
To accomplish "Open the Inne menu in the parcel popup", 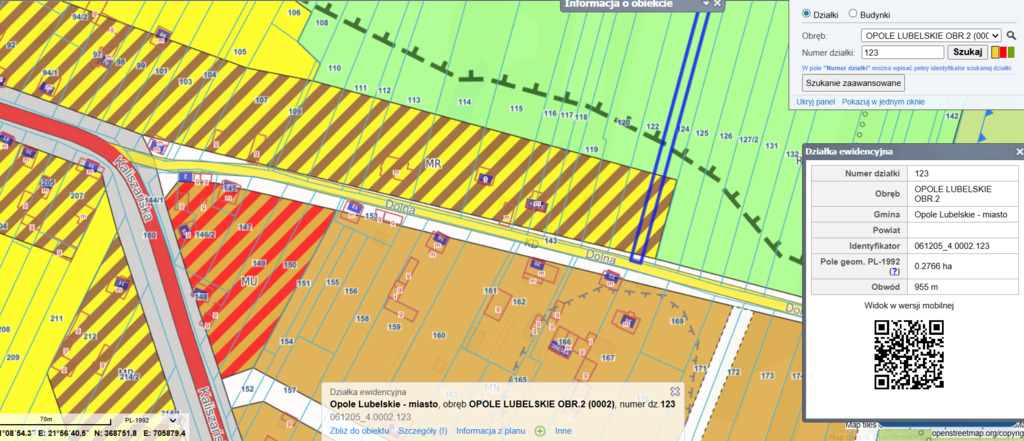I will [x=563, y=431].
